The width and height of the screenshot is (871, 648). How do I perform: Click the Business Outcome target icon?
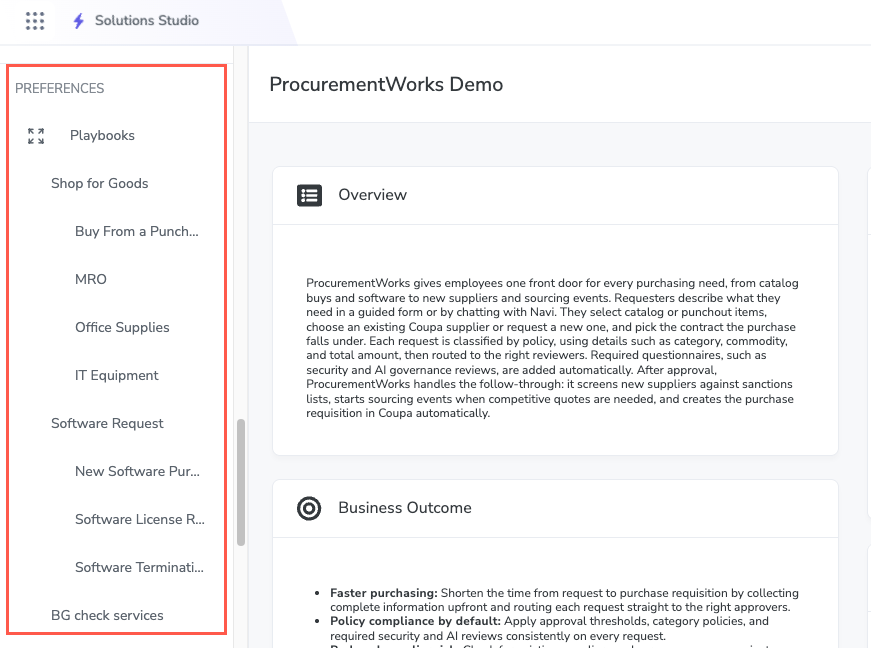(x=309, y=508)
